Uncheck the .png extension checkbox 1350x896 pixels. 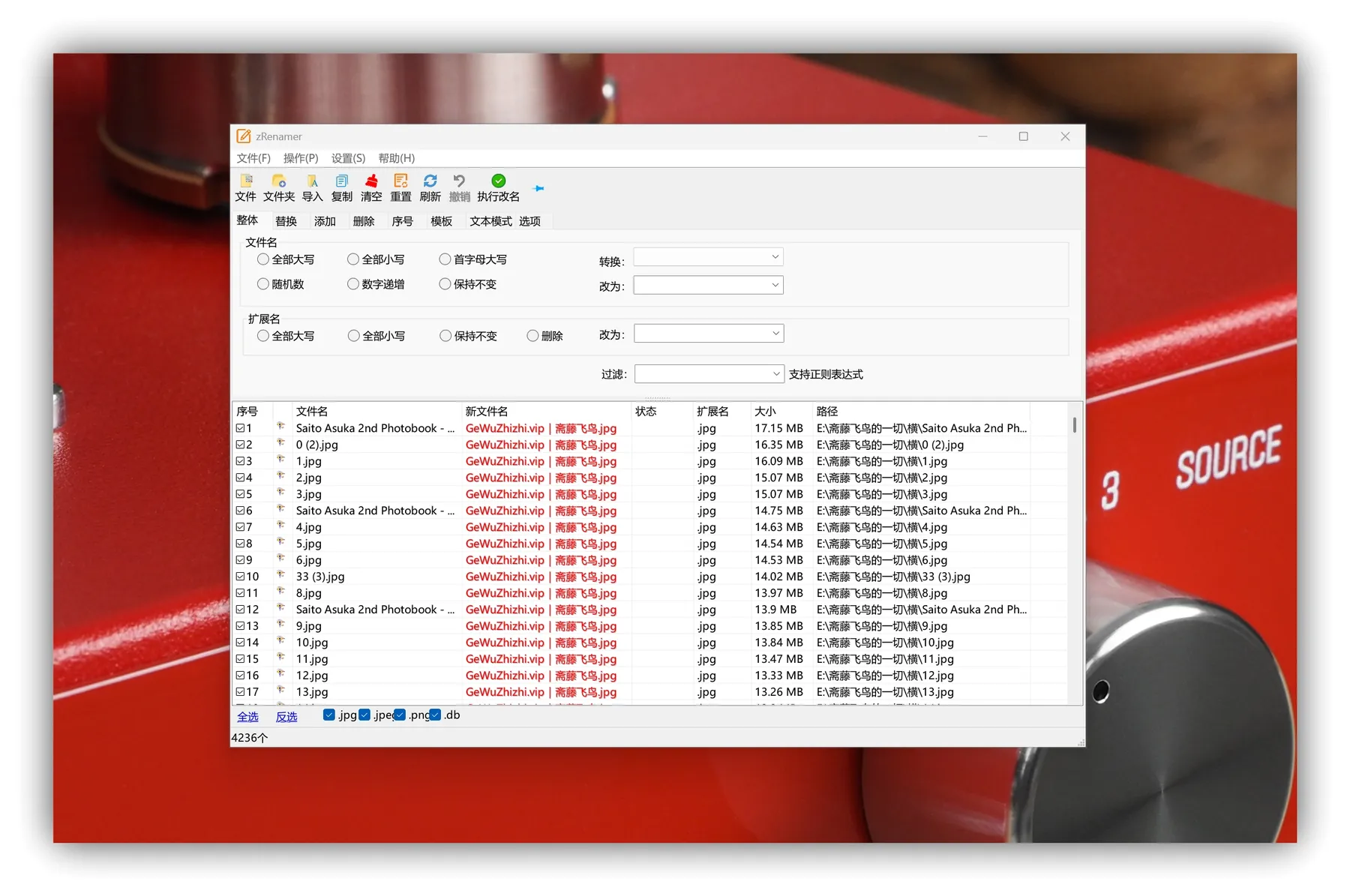(399, 715)
